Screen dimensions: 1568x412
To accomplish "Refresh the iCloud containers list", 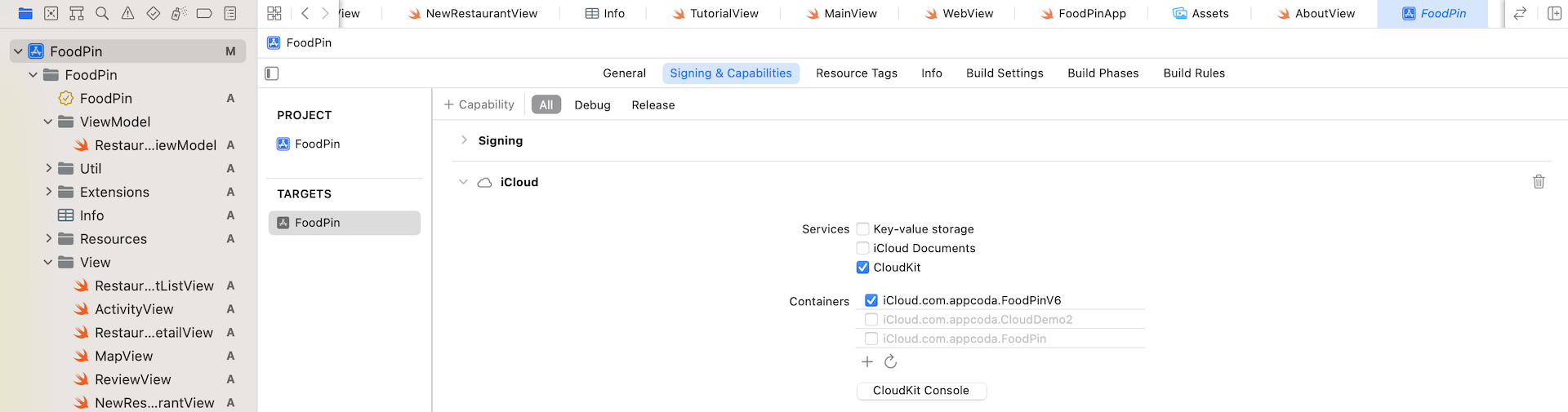I will coord(891,361).
